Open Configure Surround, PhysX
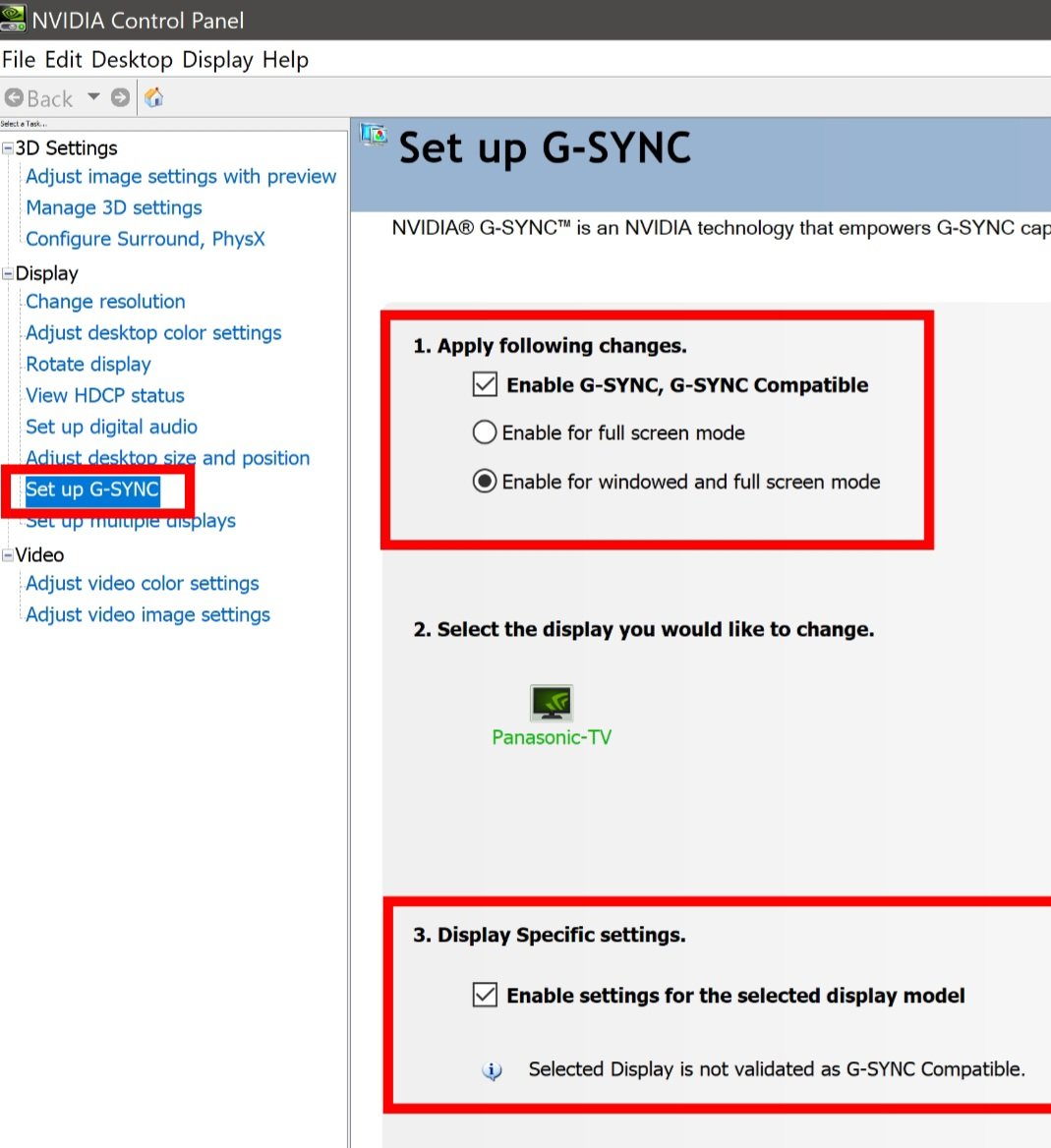 (x=145, y=240)
